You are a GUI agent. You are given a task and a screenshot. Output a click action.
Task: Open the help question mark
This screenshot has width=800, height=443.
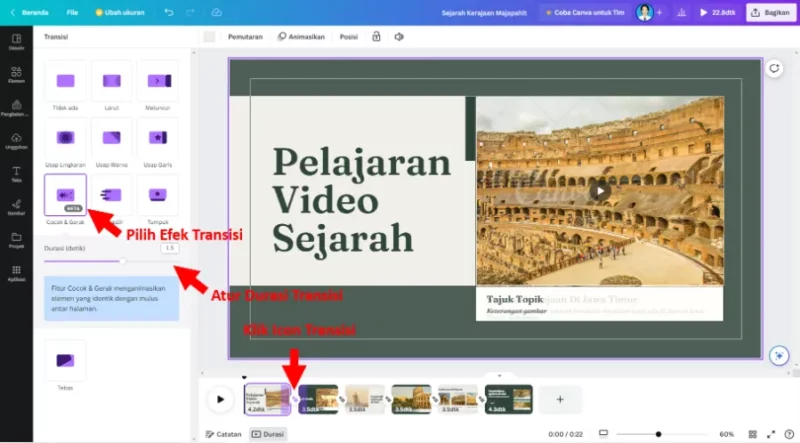(789, 434)
